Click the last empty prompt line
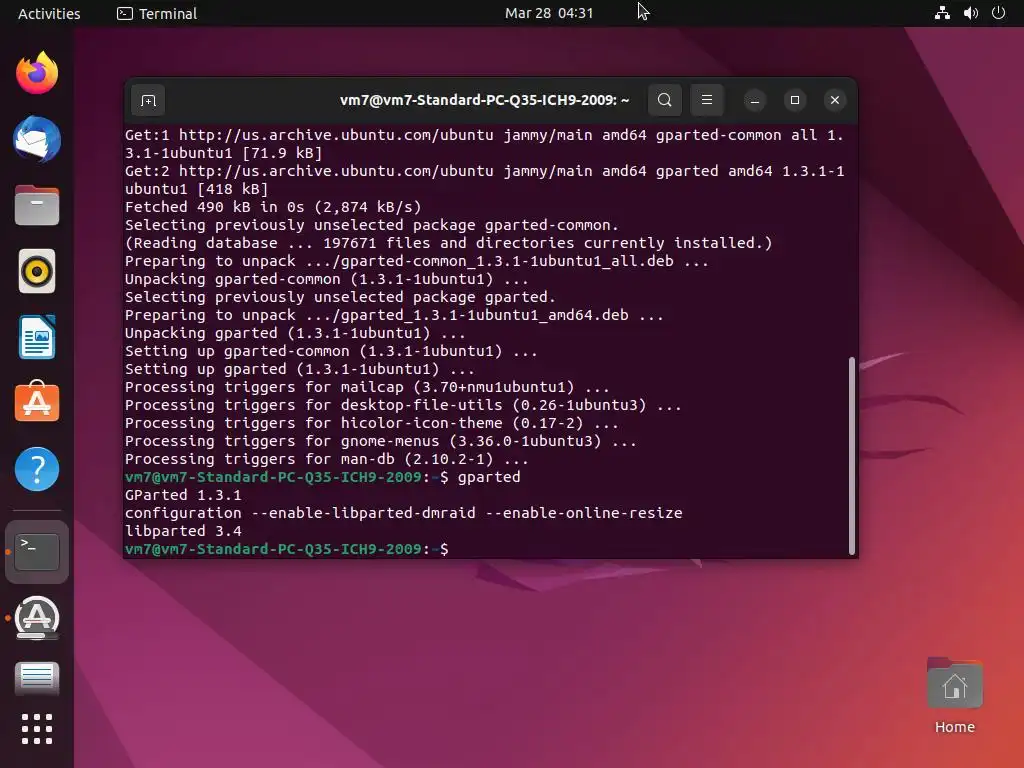This screenshot has height=768, width=1024. click(x=287, y=549)
